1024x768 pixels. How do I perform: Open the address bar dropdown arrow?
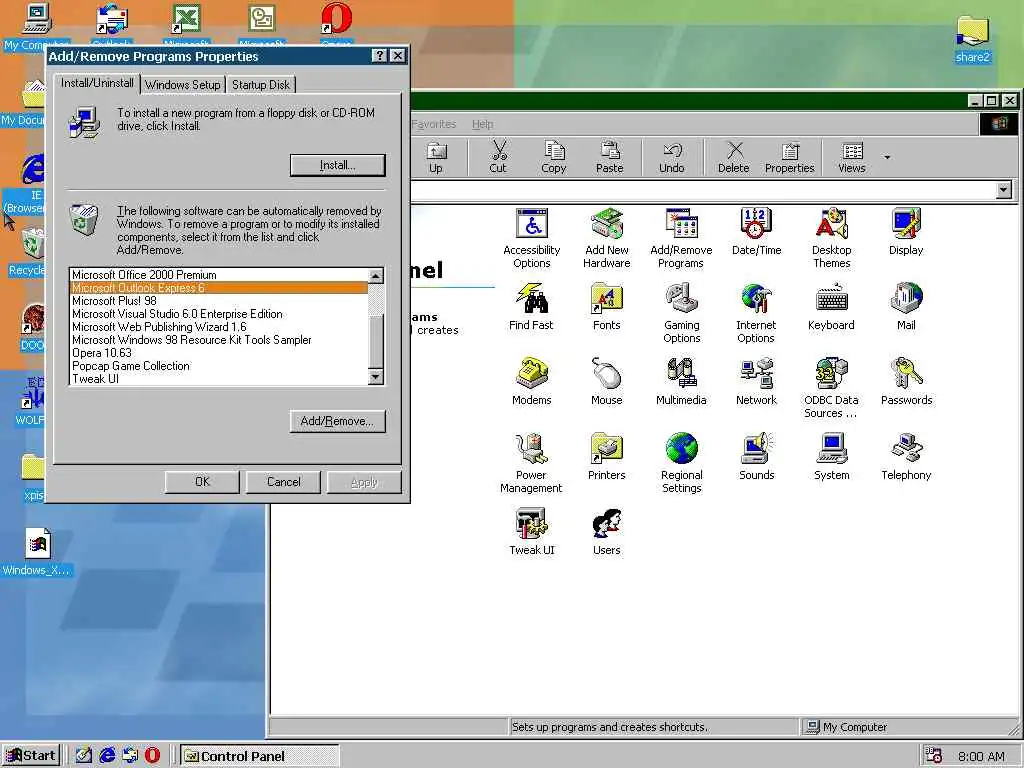[1004, 190]
